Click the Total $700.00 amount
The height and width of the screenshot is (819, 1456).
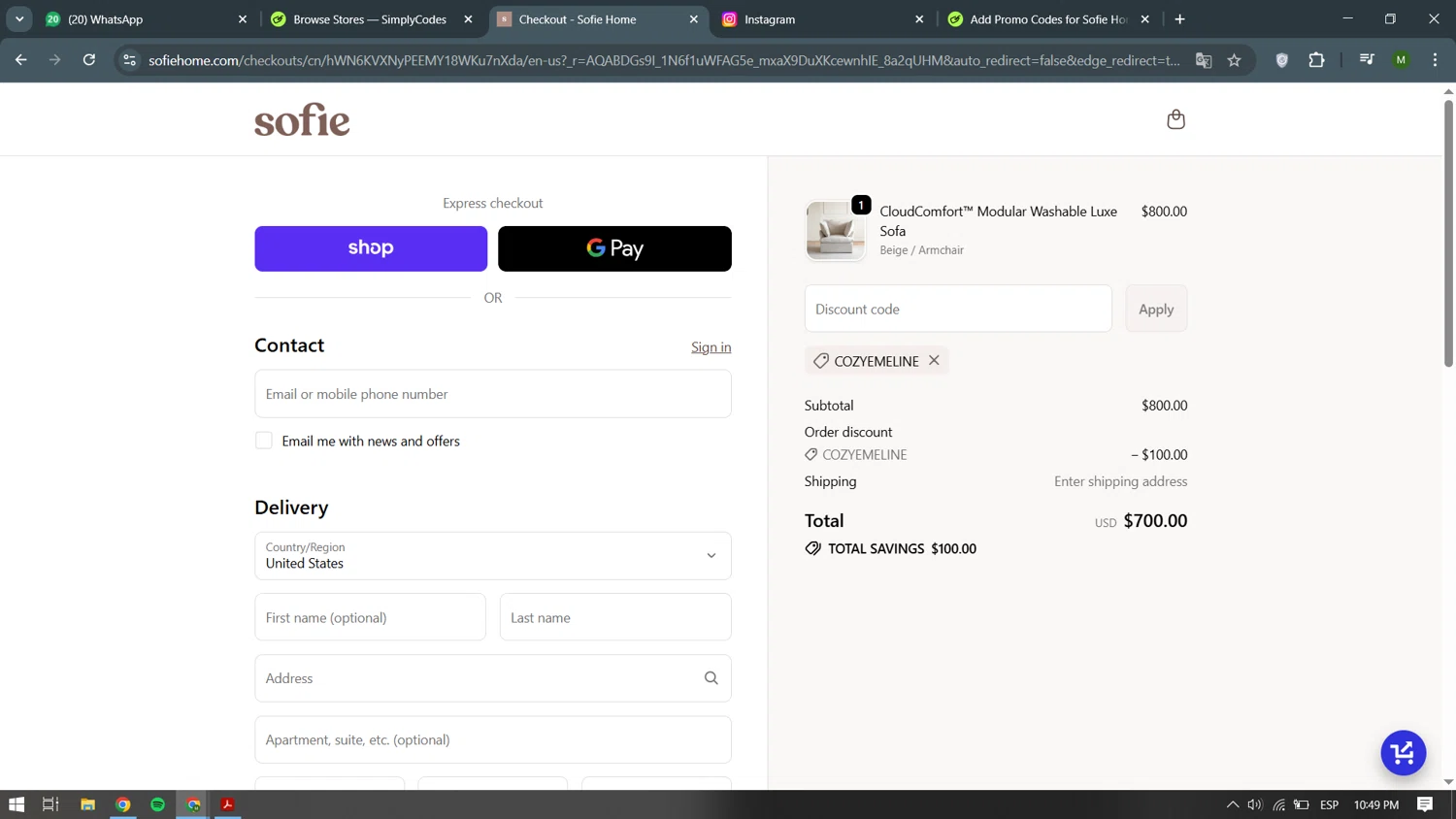tap(1155, 521)
